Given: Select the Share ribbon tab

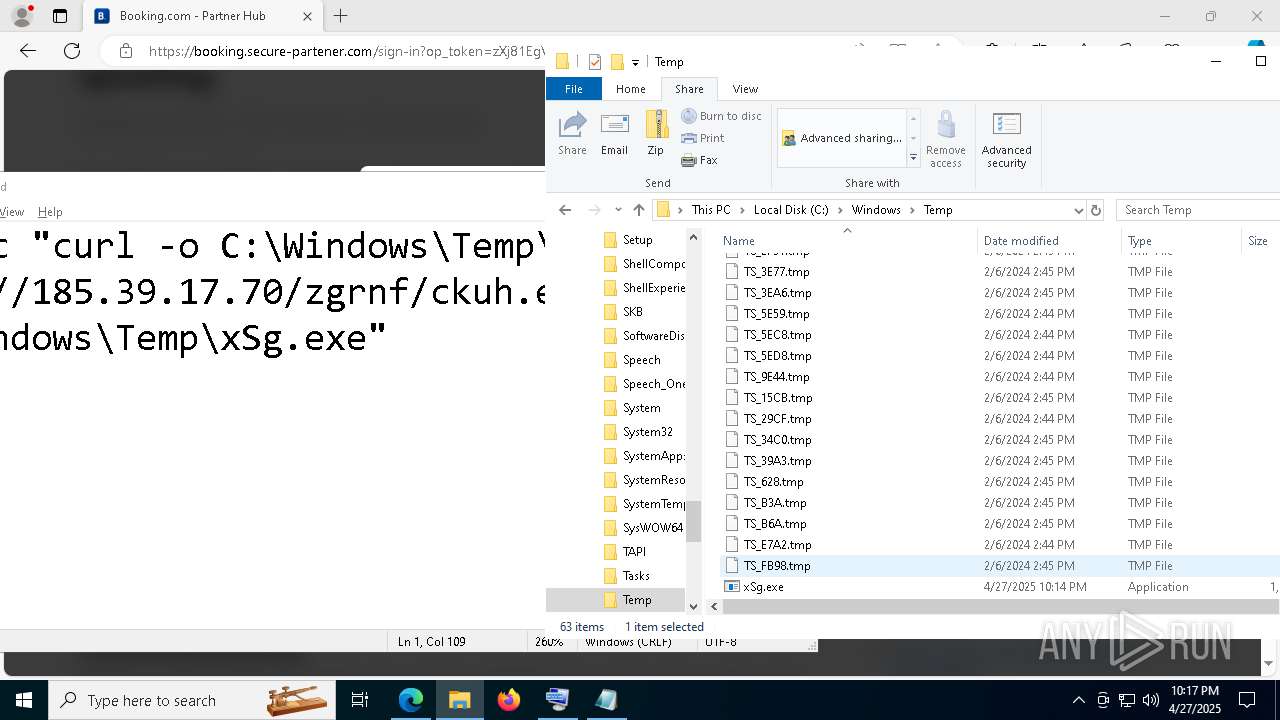Looking at the screenshot, I should coord(689,89).
